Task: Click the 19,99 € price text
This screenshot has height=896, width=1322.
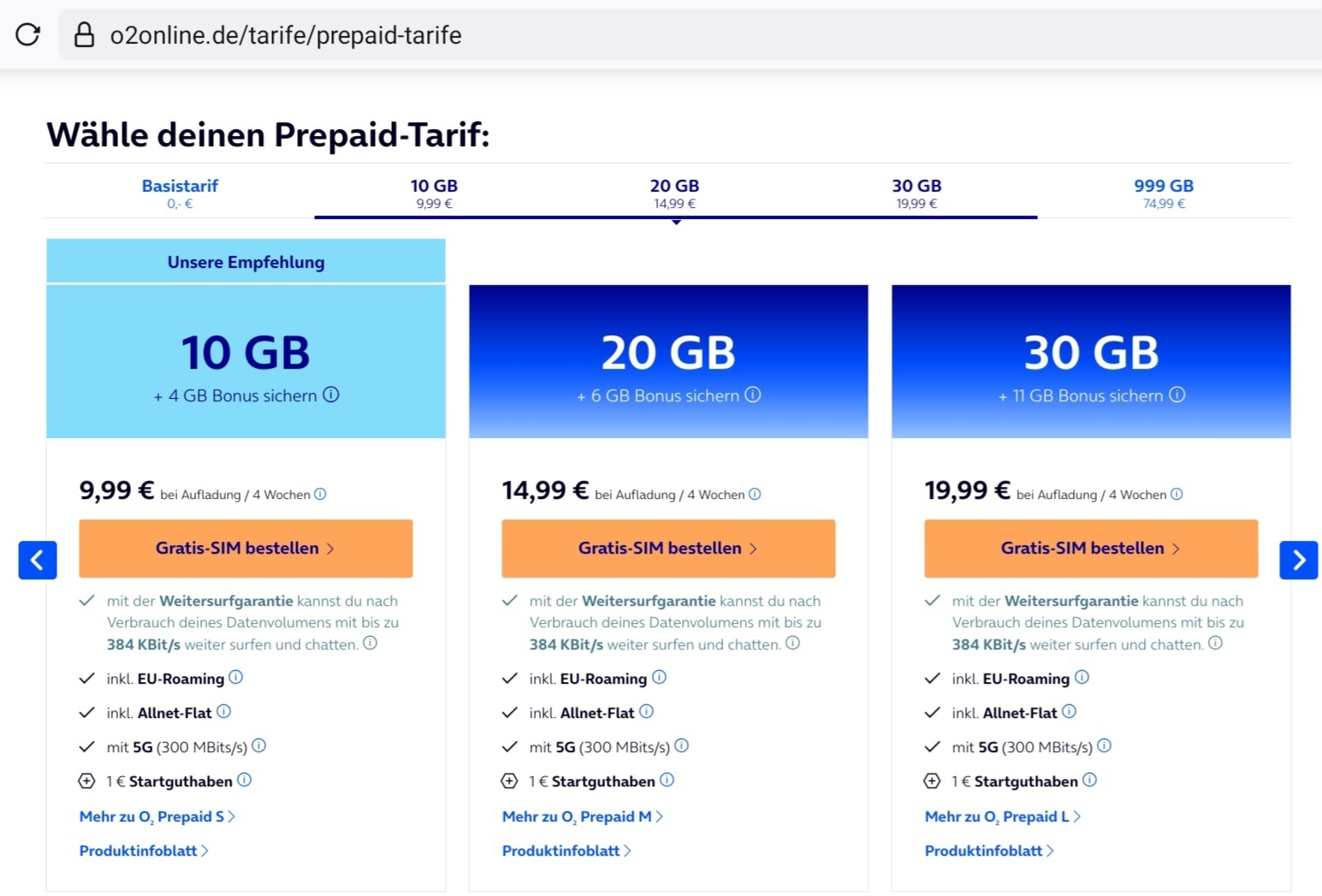Action: click(x=968, y=490)
